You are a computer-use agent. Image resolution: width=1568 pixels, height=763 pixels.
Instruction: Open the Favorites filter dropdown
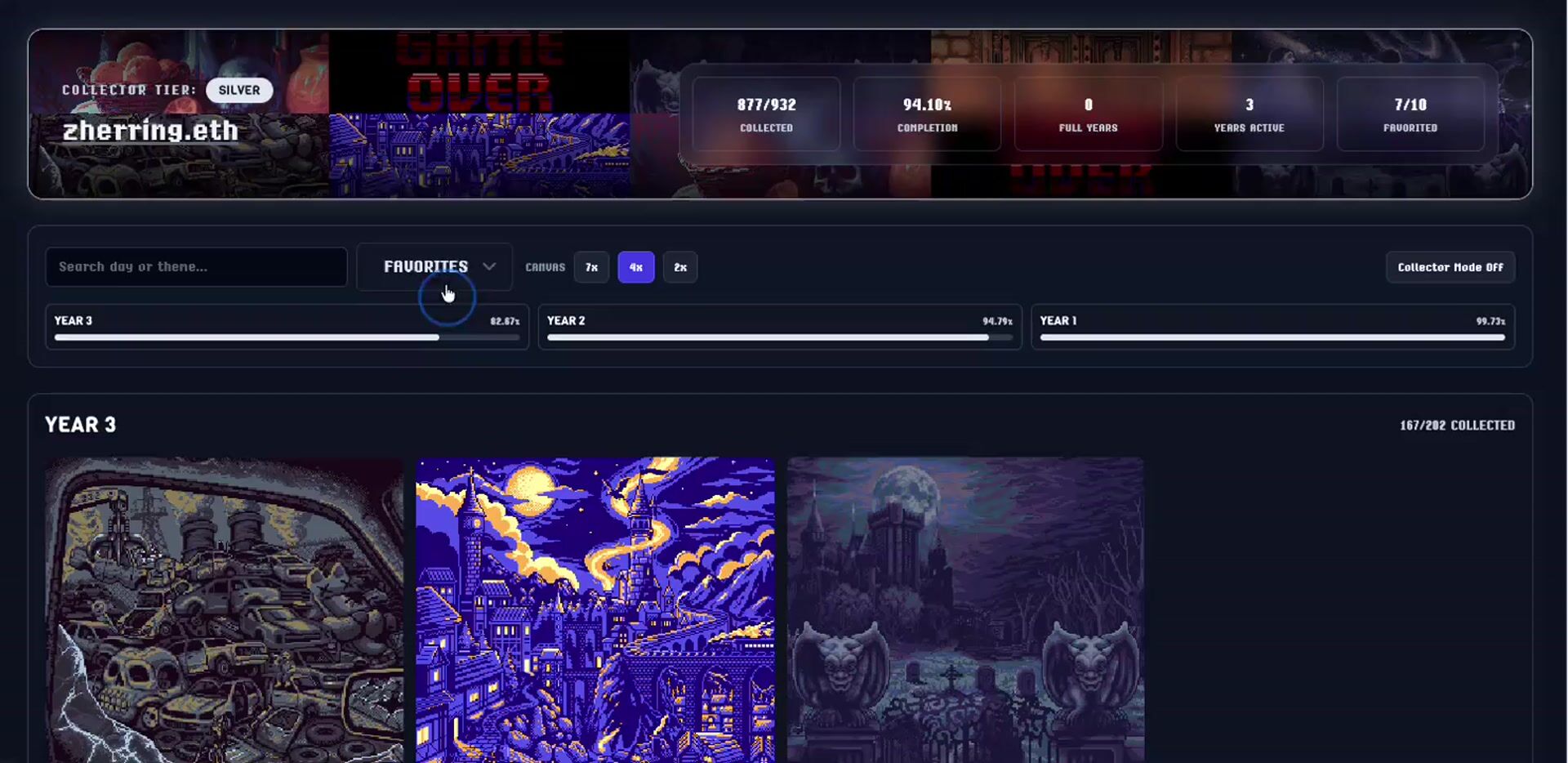pyautogui.click(x=434, y=266)
